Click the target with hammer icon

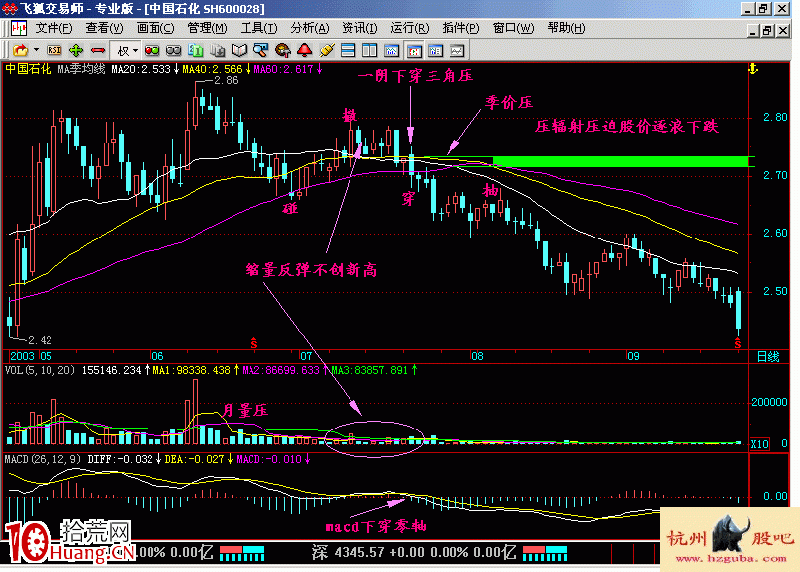282,50
